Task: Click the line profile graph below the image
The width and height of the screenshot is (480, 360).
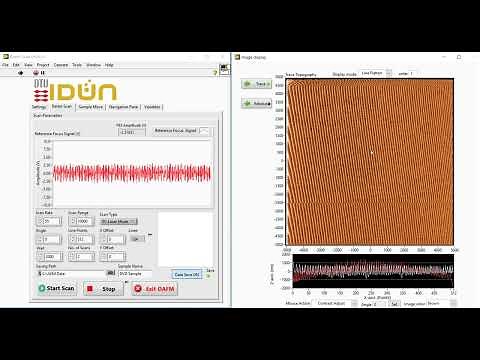Action: coord(373,271)
